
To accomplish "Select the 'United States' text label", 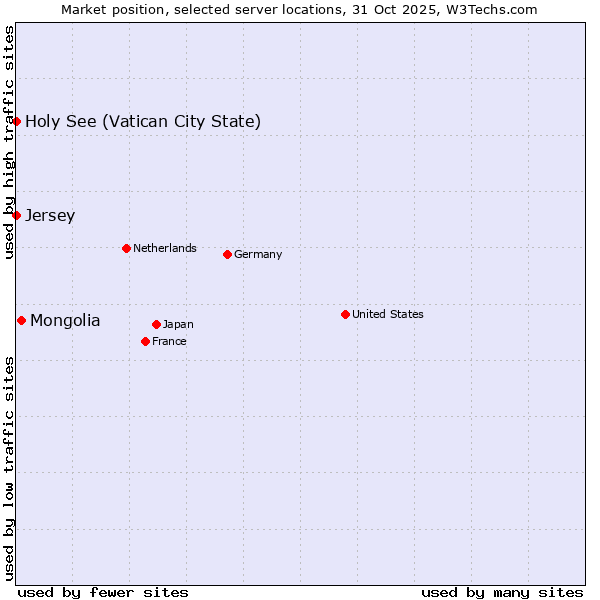I will (388, 314).
